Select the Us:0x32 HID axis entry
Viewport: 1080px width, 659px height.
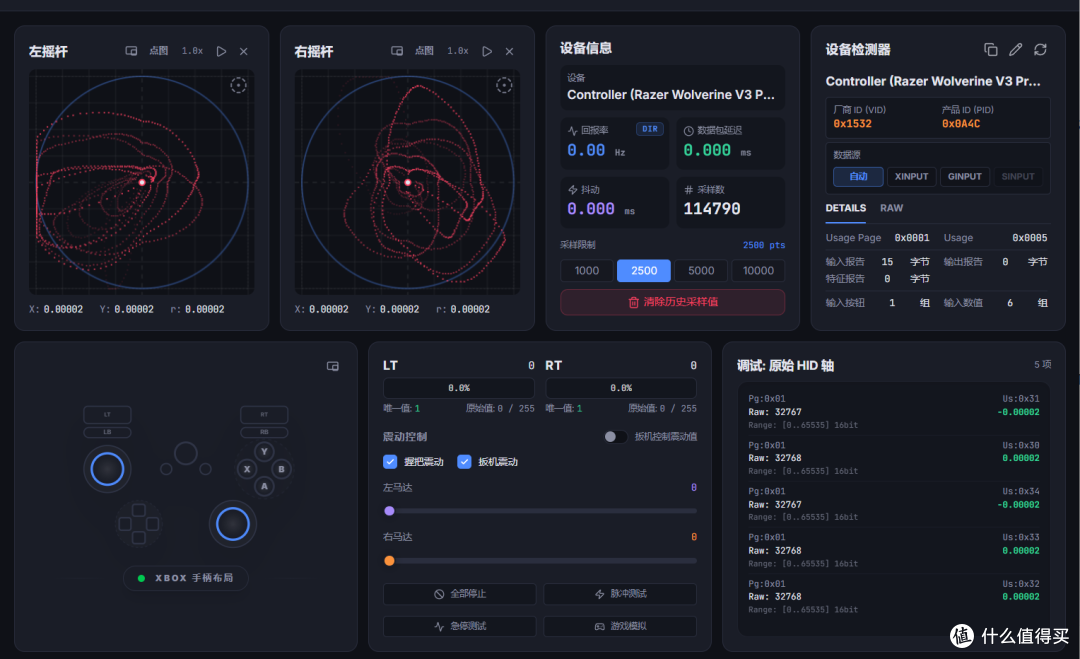point(894,596)
